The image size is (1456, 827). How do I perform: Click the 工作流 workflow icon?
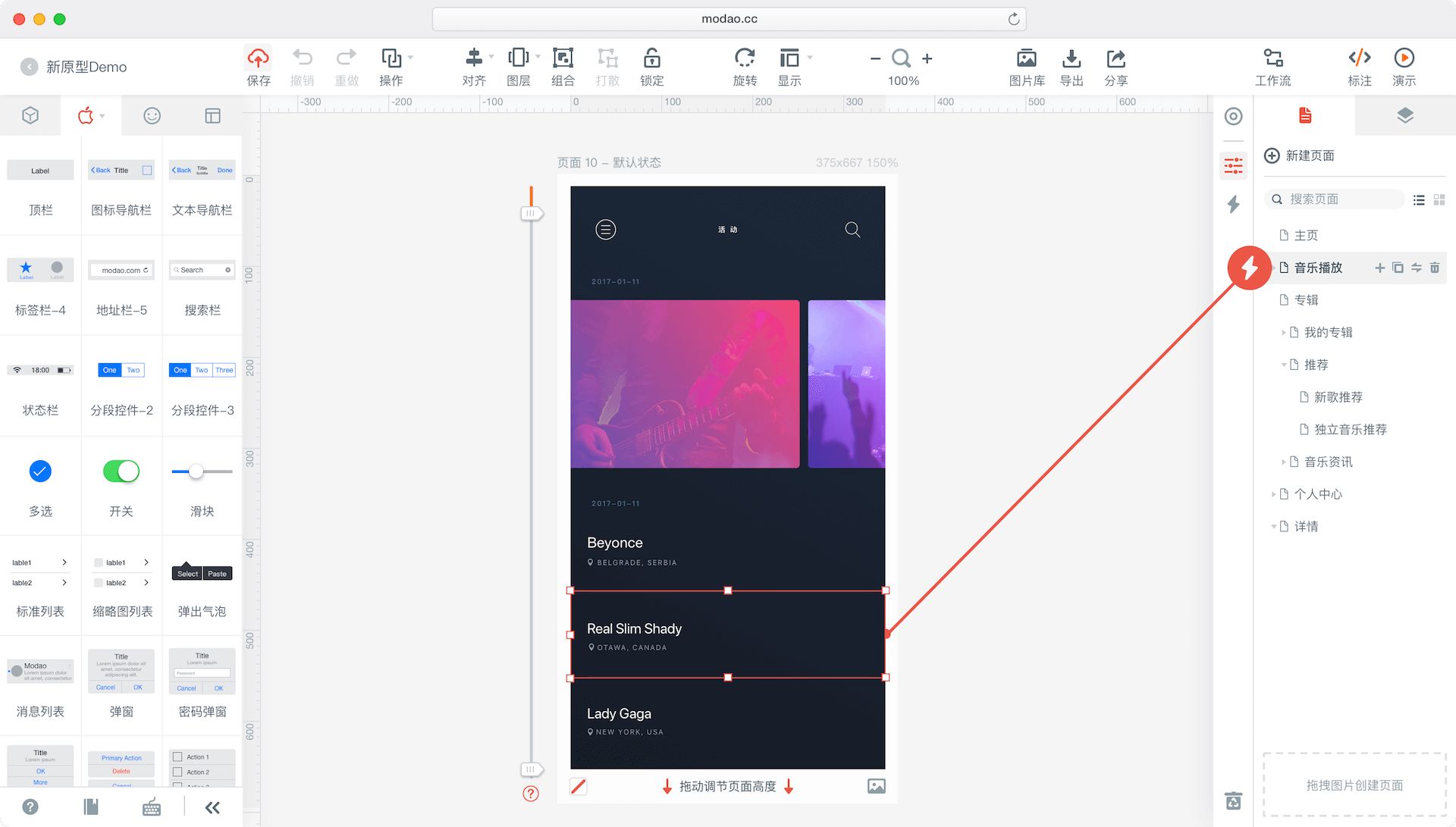click(x=1272, y=58)
